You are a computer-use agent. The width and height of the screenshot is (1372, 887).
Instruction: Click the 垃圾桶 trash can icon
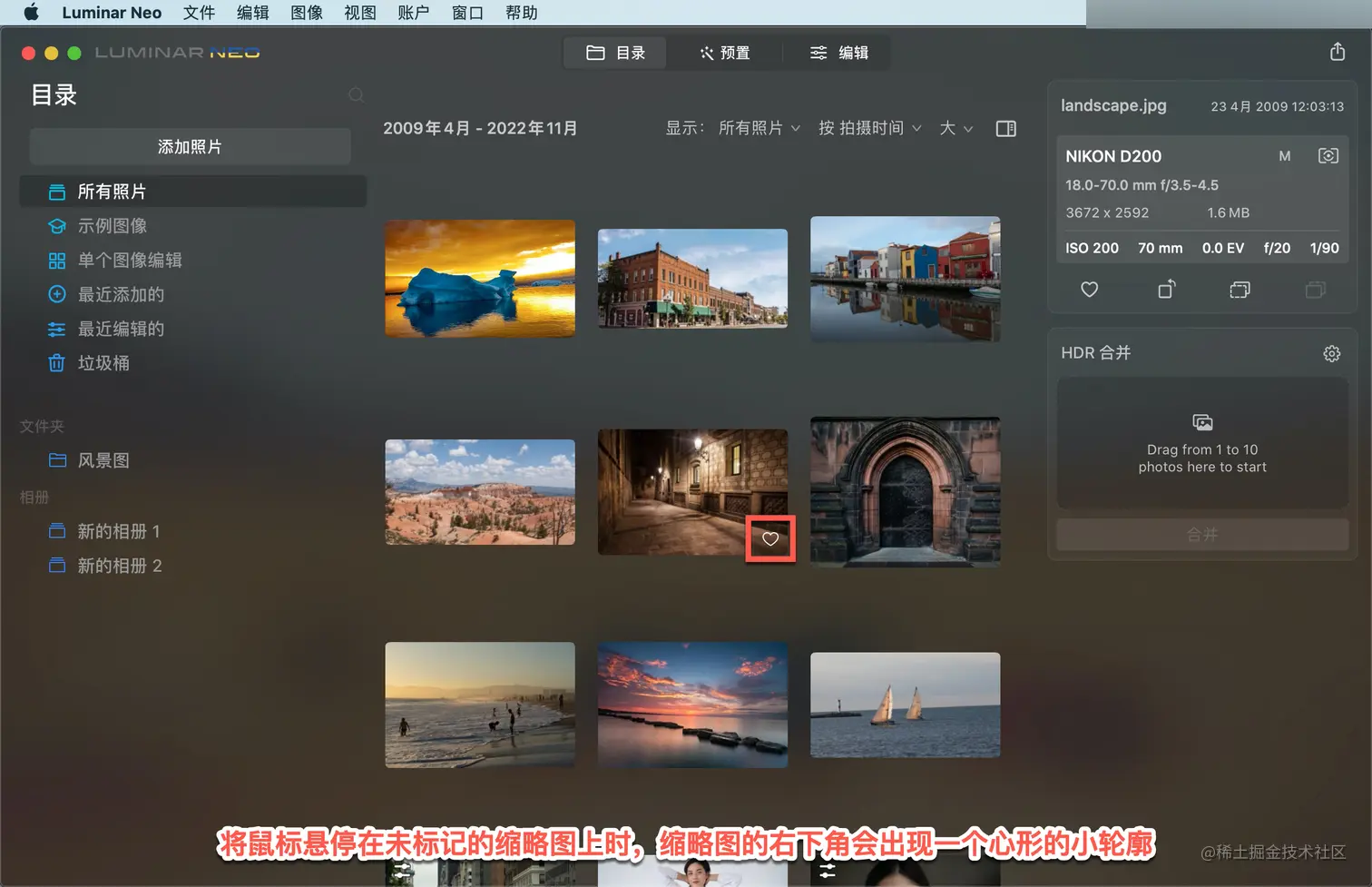tap(57, 363)
